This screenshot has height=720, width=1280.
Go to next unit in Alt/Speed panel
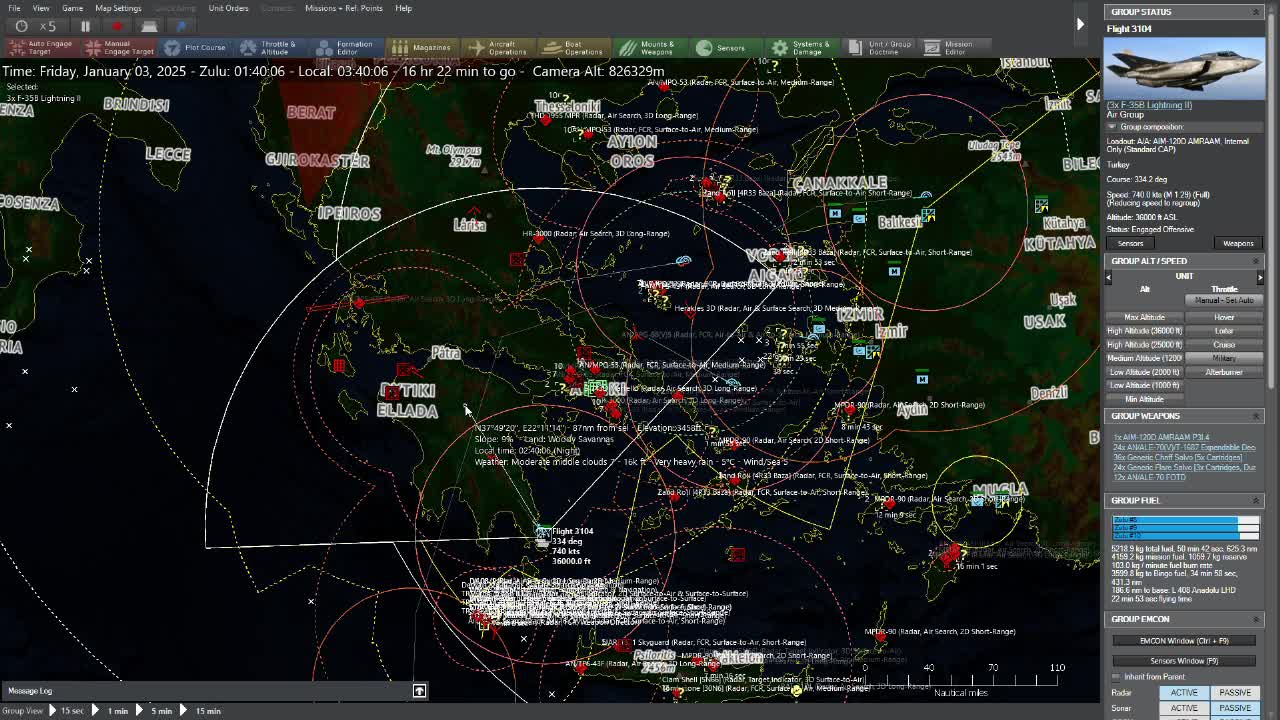1260,277
